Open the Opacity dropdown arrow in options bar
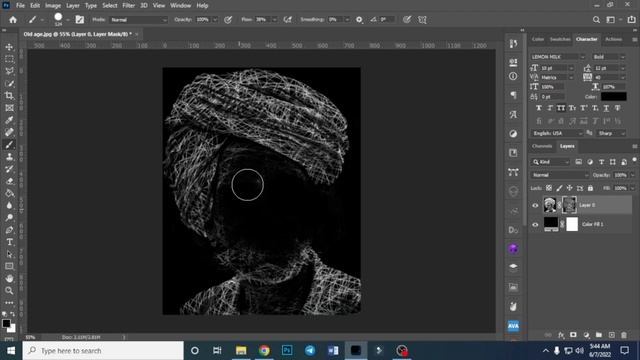640x360 pixels. click(x=215, y=20)
